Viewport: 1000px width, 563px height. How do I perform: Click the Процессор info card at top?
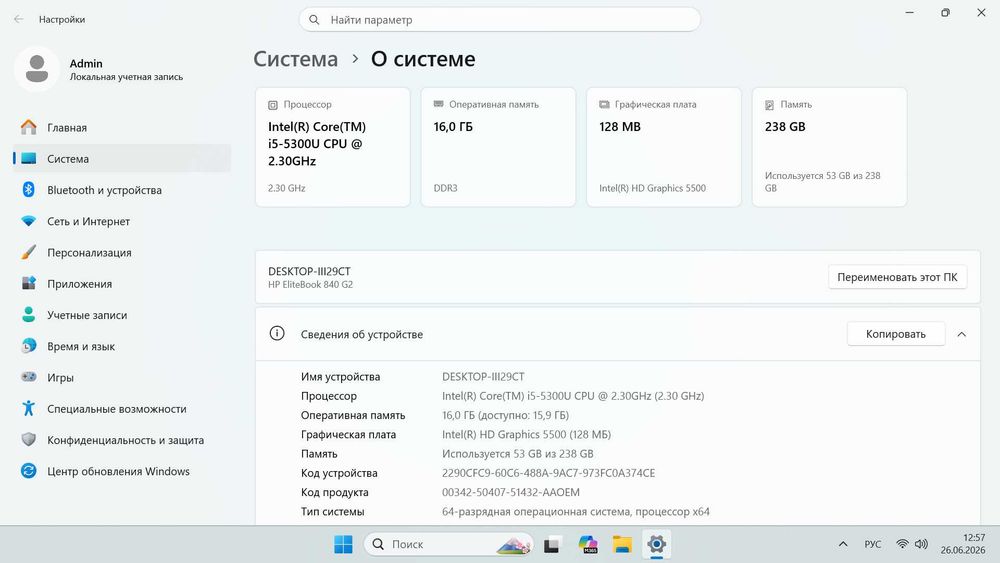[x=332, y=147]
